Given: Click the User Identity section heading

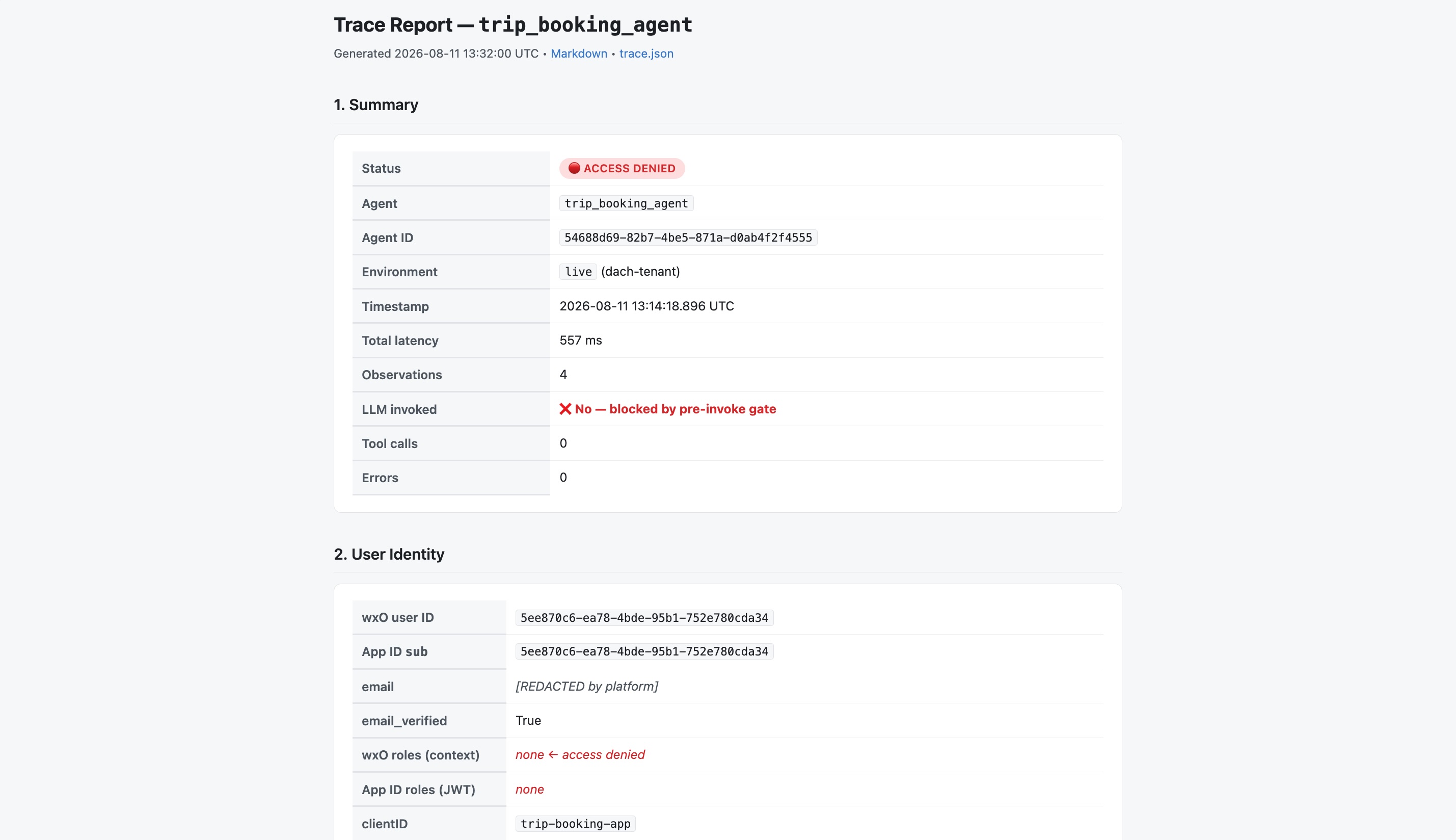Looking at the screenshot, I should 389,554.
